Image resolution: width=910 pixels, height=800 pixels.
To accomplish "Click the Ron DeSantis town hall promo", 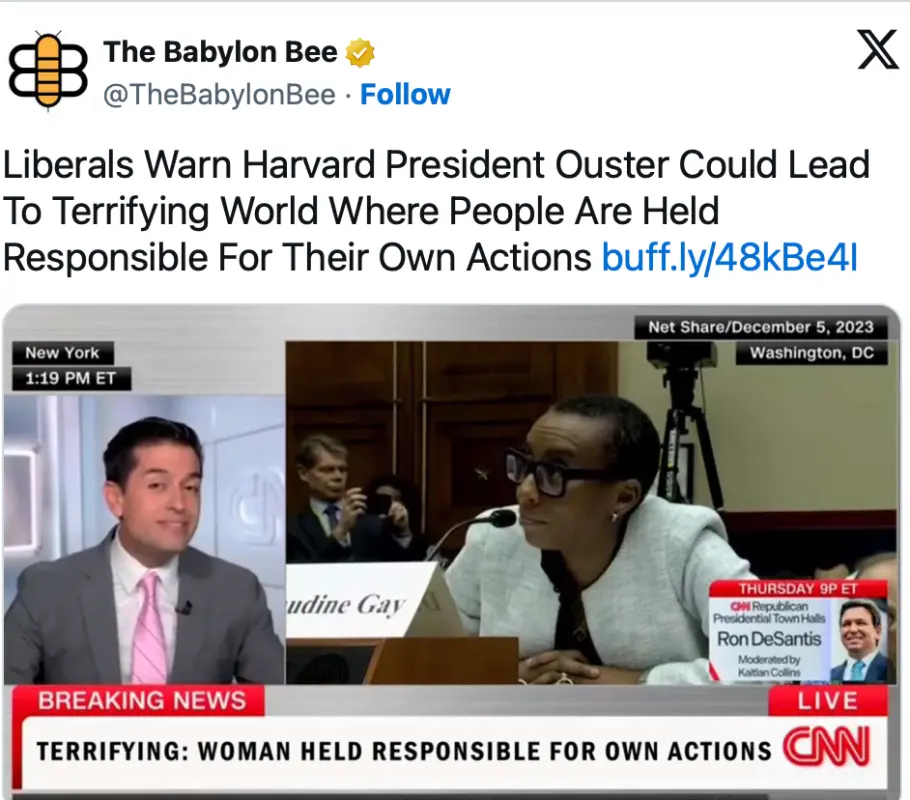I will [x=799, y=630].
